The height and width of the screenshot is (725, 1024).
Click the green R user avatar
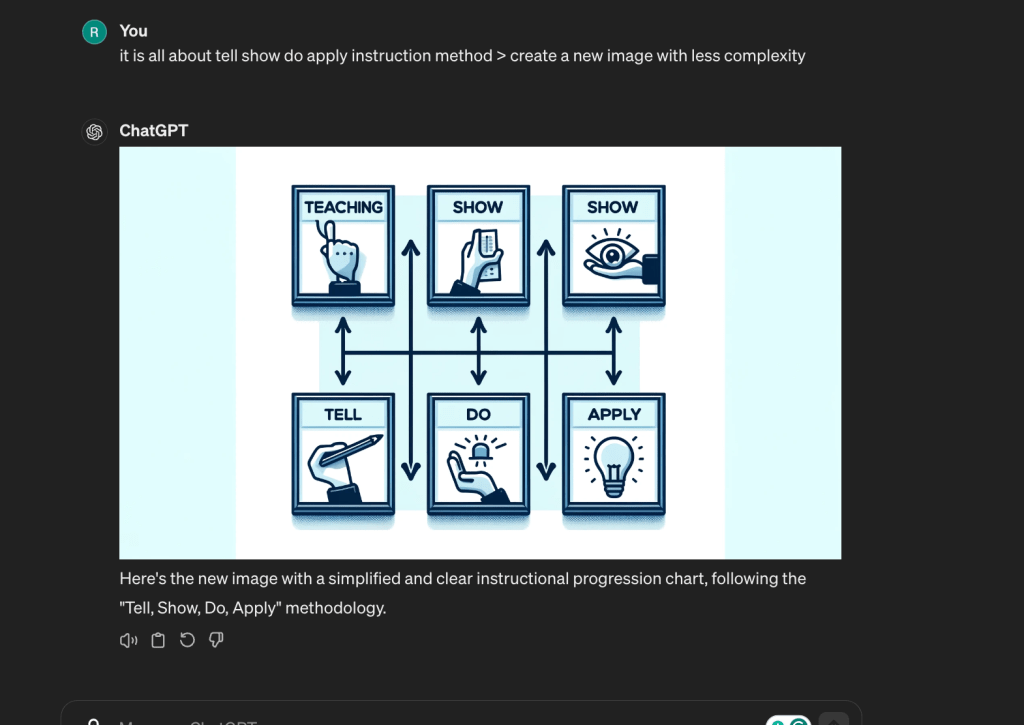pos(95,32)
